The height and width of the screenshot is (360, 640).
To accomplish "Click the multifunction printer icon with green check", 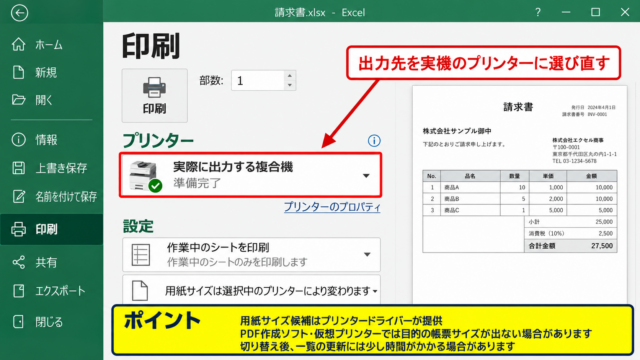I will (x=145, y=176).
